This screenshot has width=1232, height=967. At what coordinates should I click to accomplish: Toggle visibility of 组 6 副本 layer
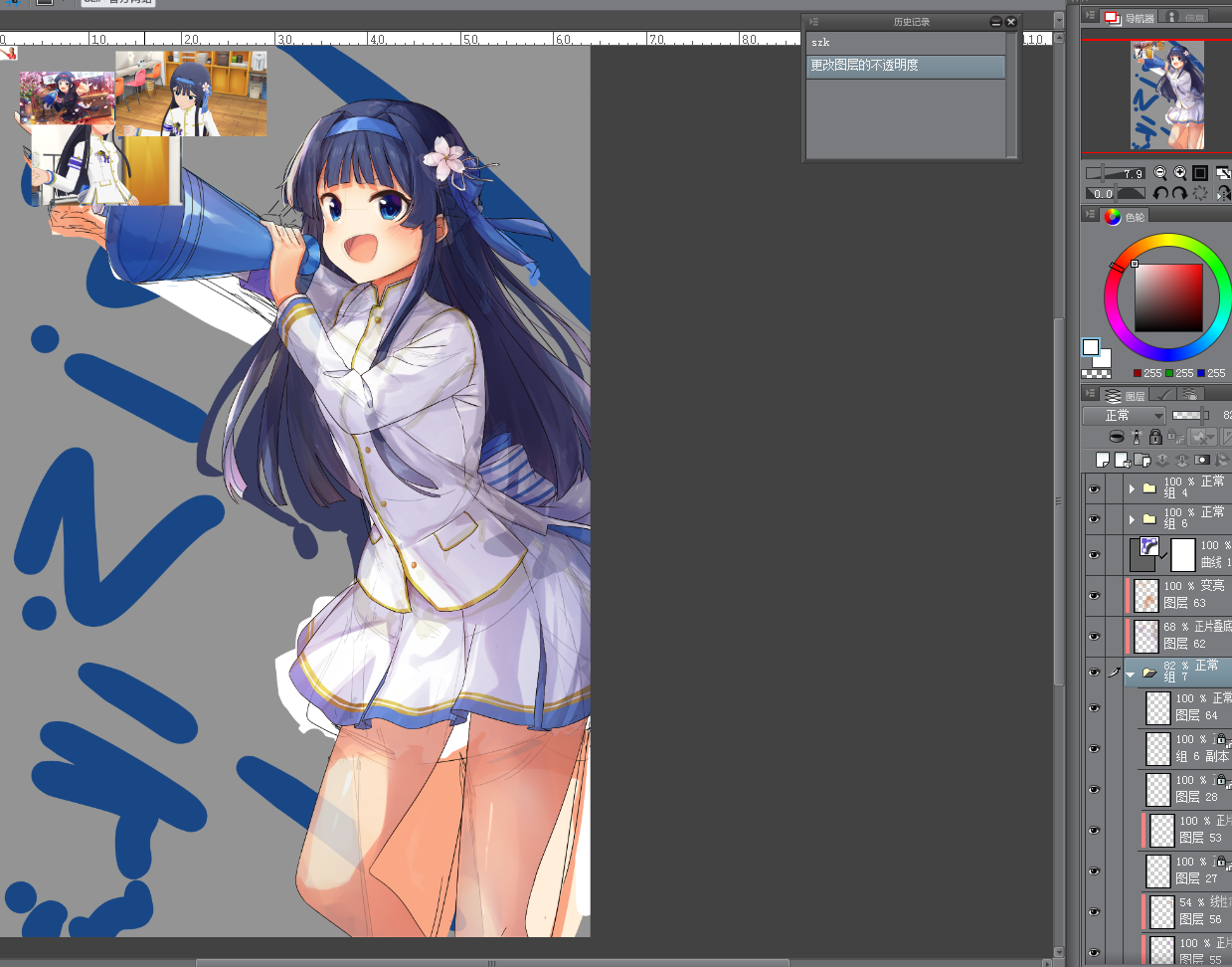click(1094, 749)
